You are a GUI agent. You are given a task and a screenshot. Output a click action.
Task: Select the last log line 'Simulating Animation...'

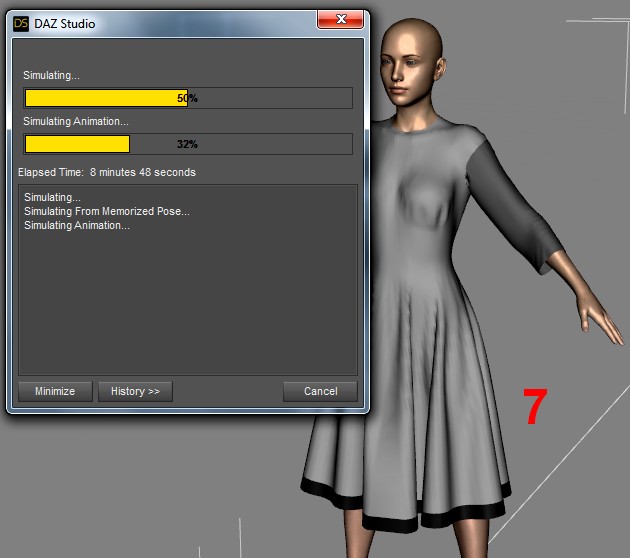[77, 225]
